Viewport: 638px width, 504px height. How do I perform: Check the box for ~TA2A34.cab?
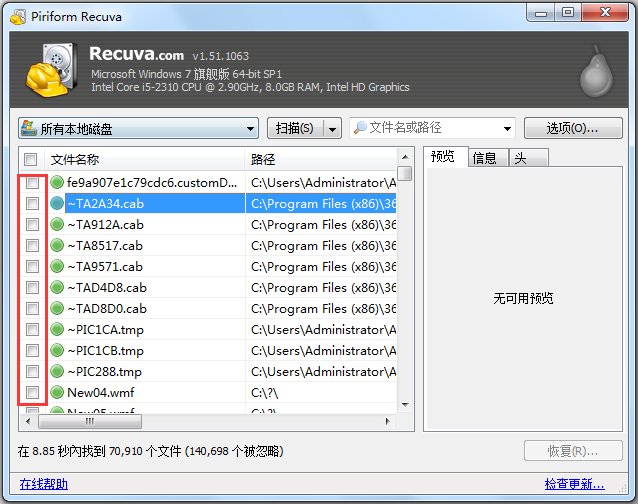[x=32, y=203]
